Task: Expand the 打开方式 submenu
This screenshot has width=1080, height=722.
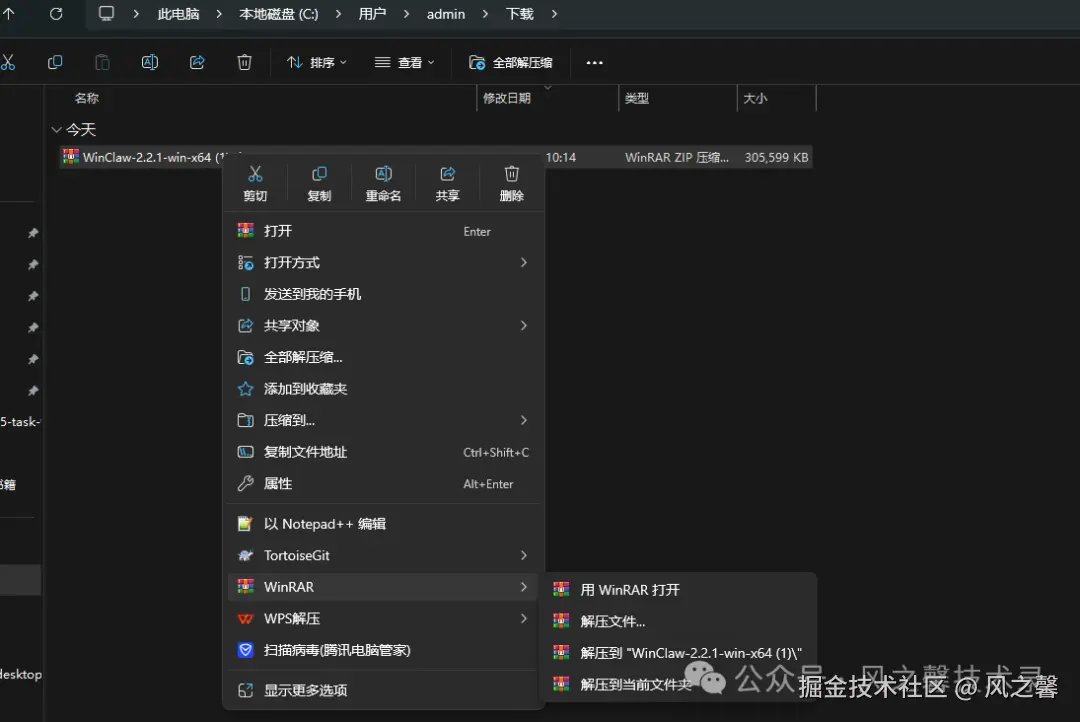Action: pyautogui.click(x=383, y=262)
